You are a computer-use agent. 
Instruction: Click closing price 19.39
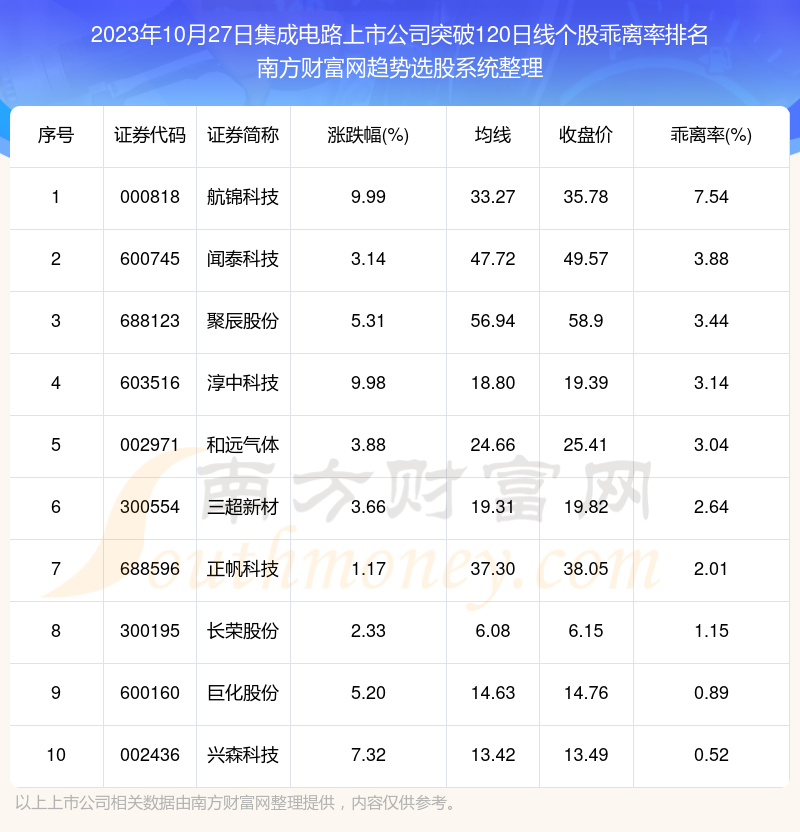pyautogui.click(x=586, y=383)
